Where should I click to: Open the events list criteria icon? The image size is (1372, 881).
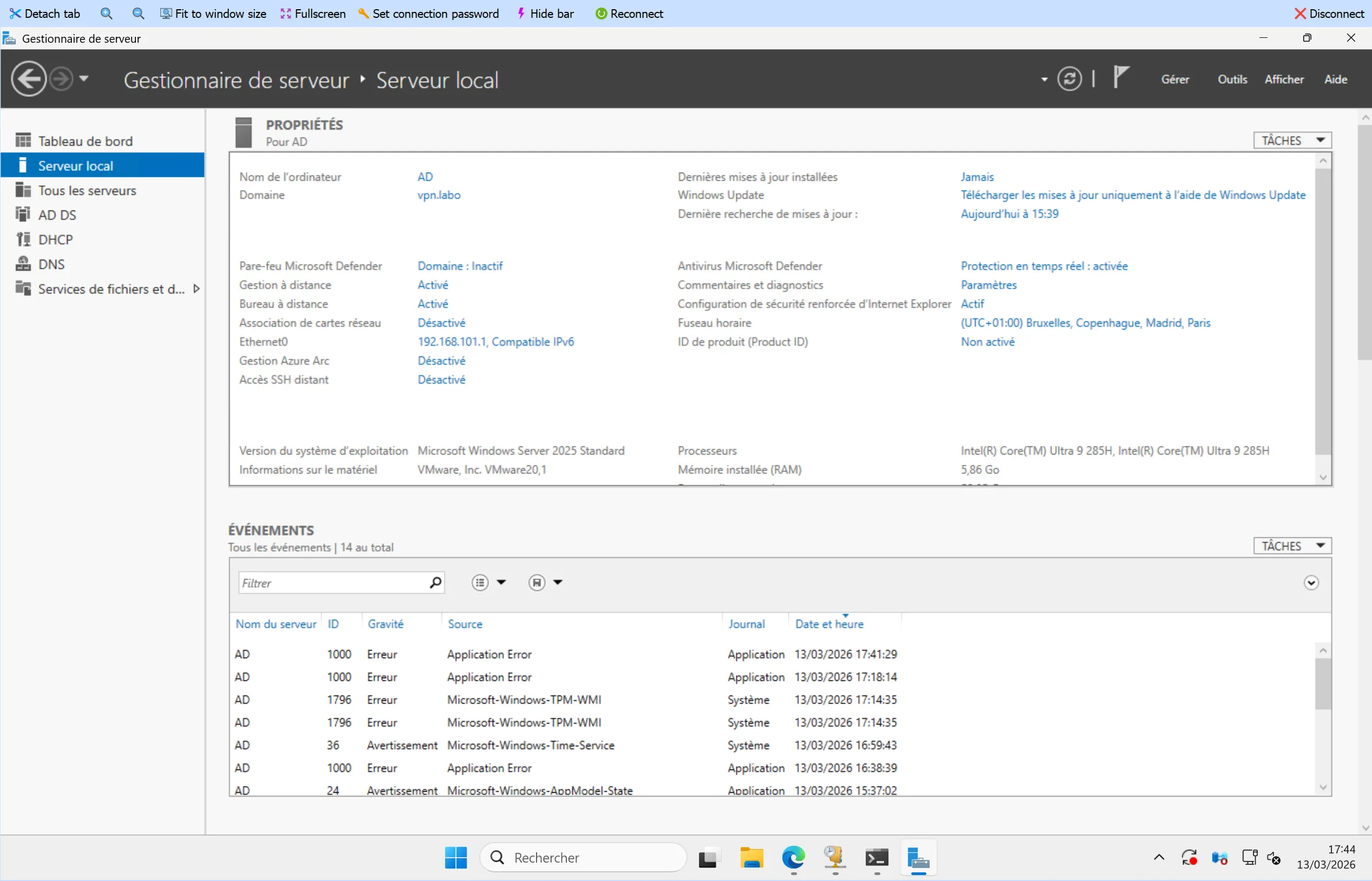click(480, 582)
